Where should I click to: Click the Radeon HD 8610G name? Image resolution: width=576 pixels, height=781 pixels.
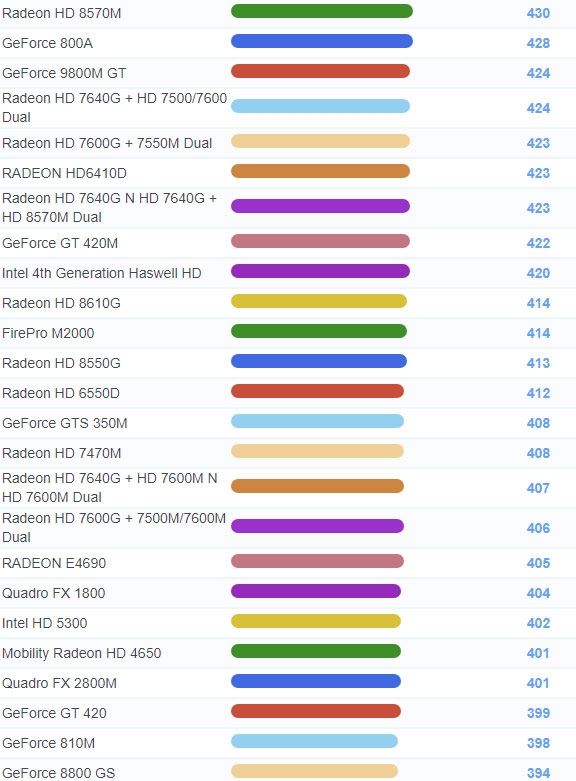click(61, 303)
